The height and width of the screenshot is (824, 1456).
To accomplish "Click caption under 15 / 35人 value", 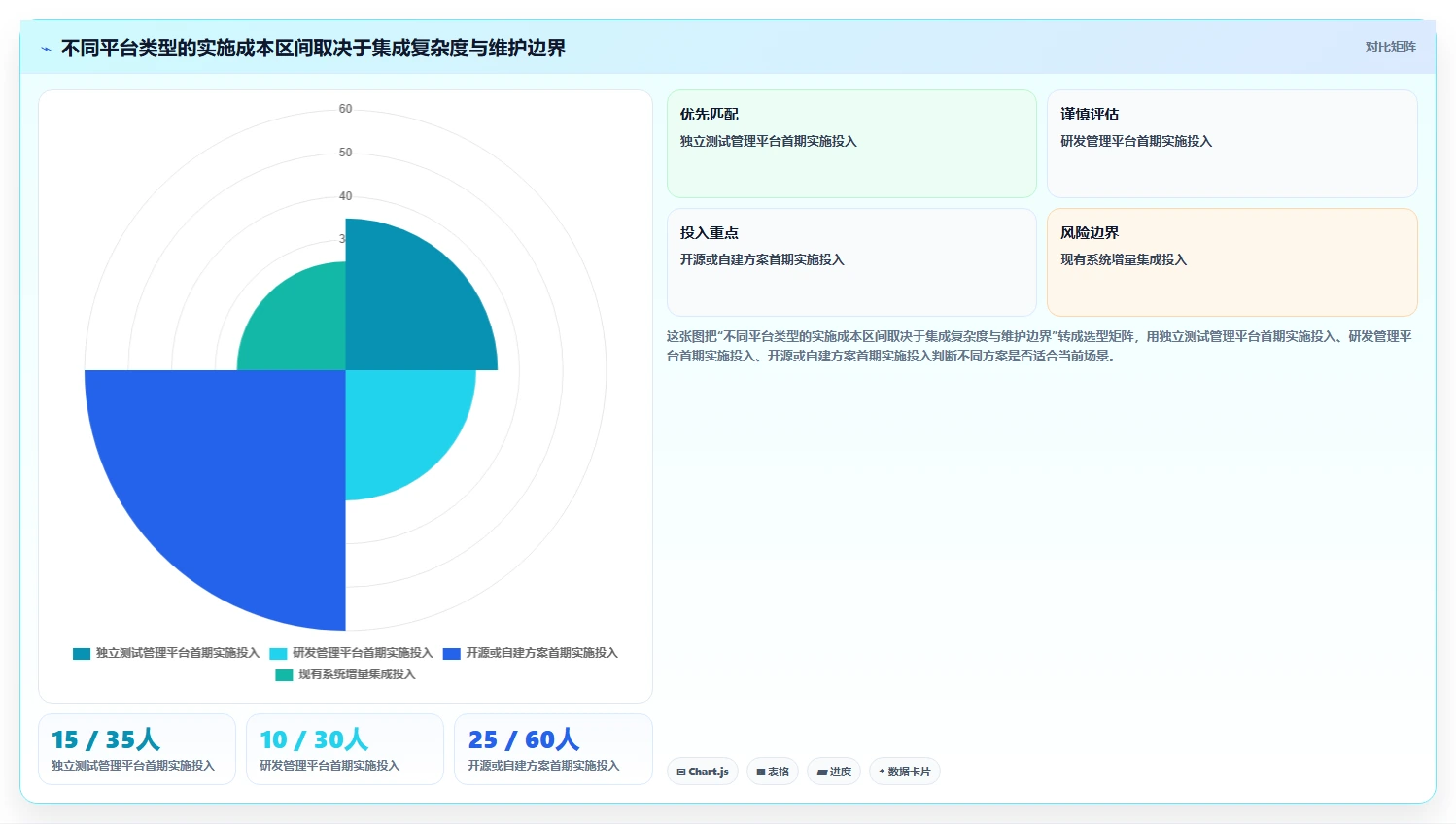I will 133,766.
